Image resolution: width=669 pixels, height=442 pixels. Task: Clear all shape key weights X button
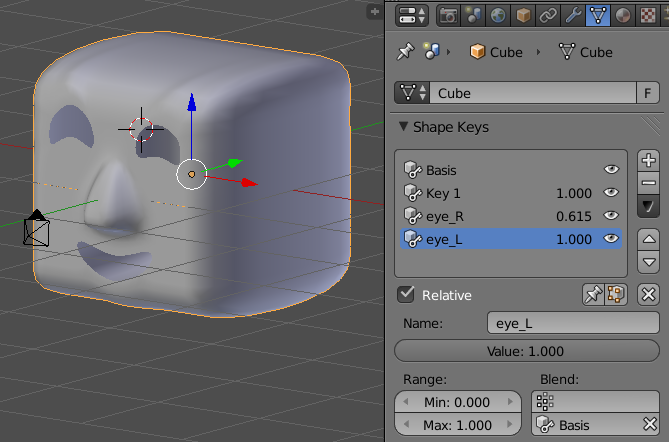(x=649, y=294)
